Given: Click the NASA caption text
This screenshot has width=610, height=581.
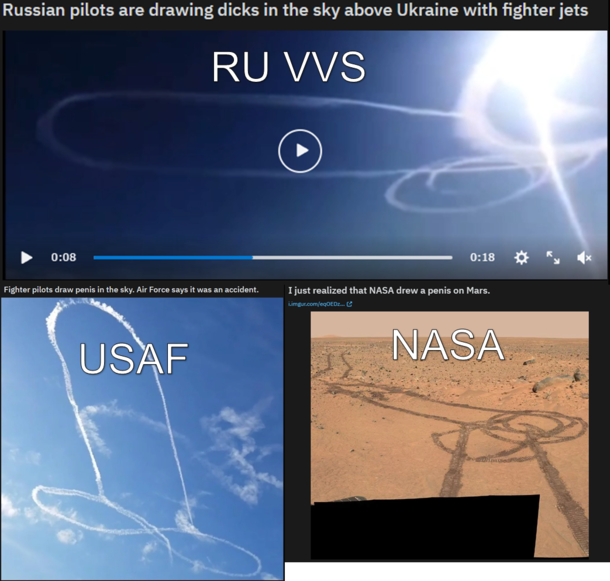Looking at the screenshot, I should [448, 345].
